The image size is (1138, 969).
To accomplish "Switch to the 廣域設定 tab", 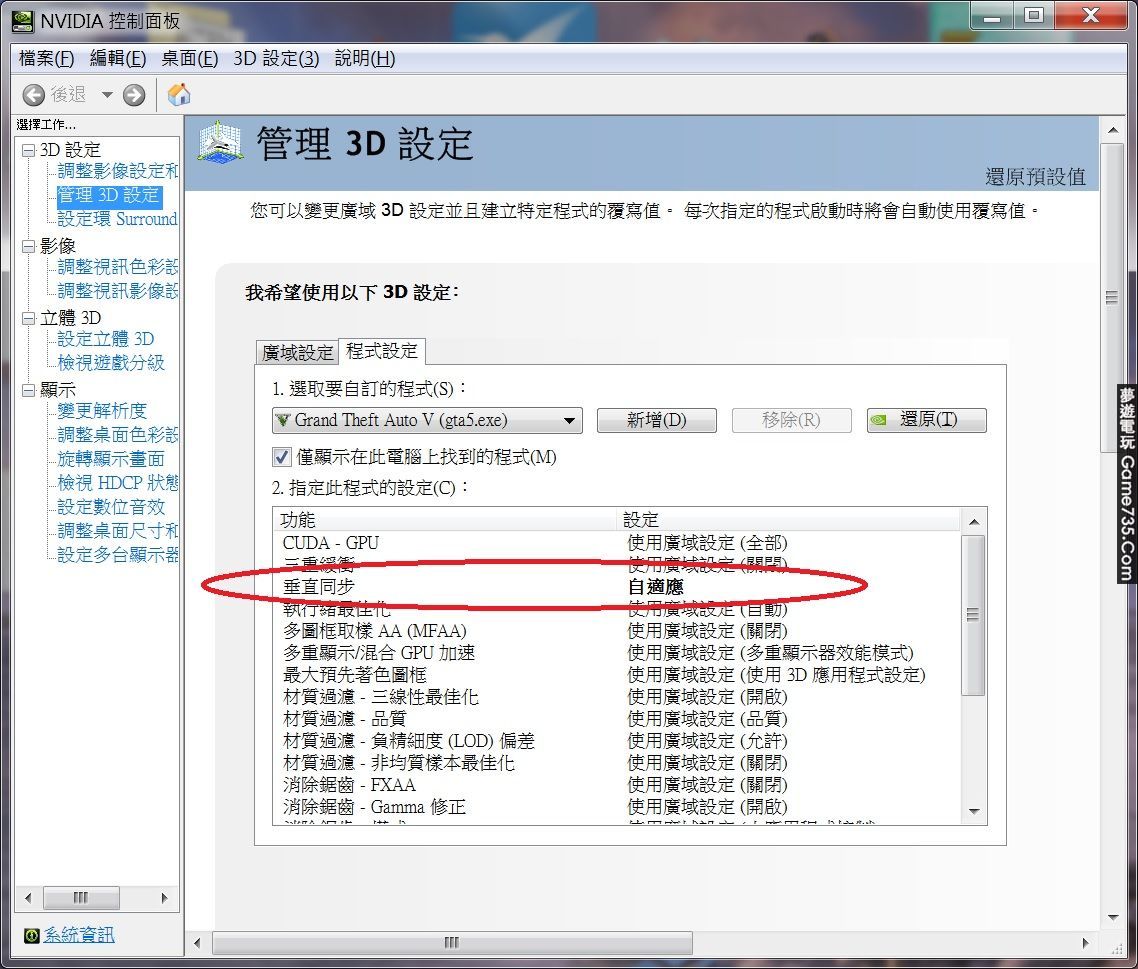I will point(298,353).
